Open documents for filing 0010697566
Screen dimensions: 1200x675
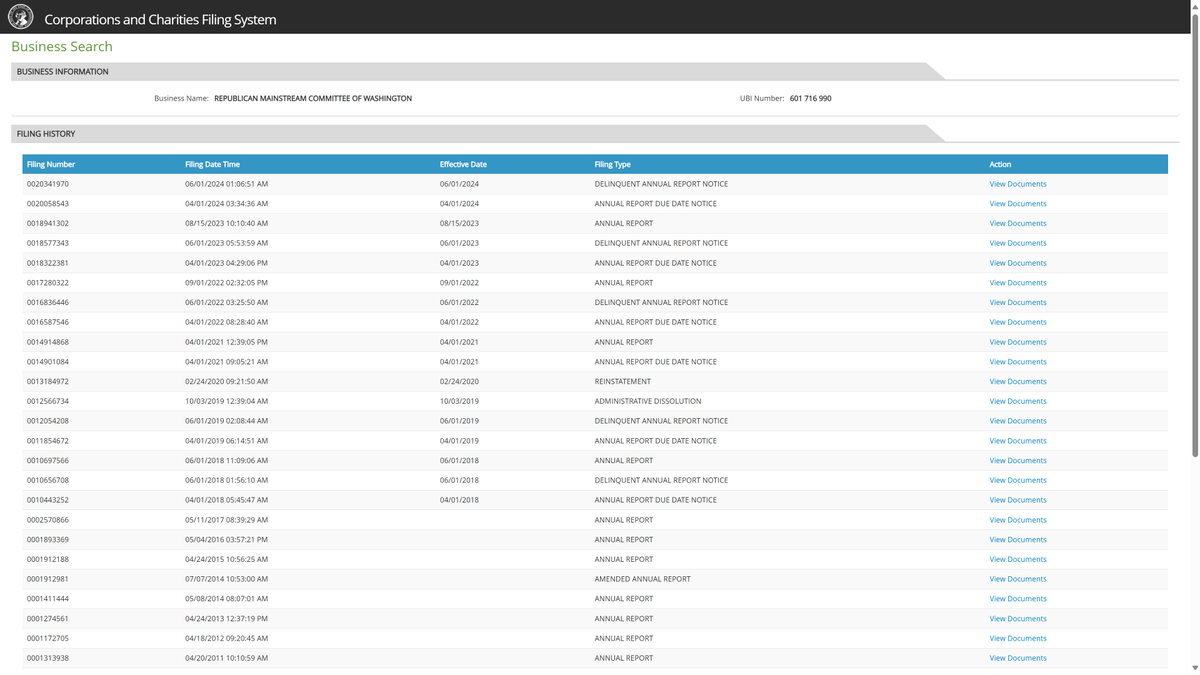(x=1018, y=461)
